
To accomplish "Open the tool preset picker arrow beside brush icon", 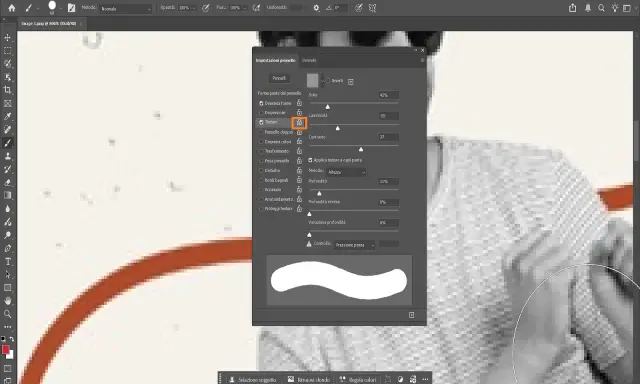I will (x=37, y=8).
